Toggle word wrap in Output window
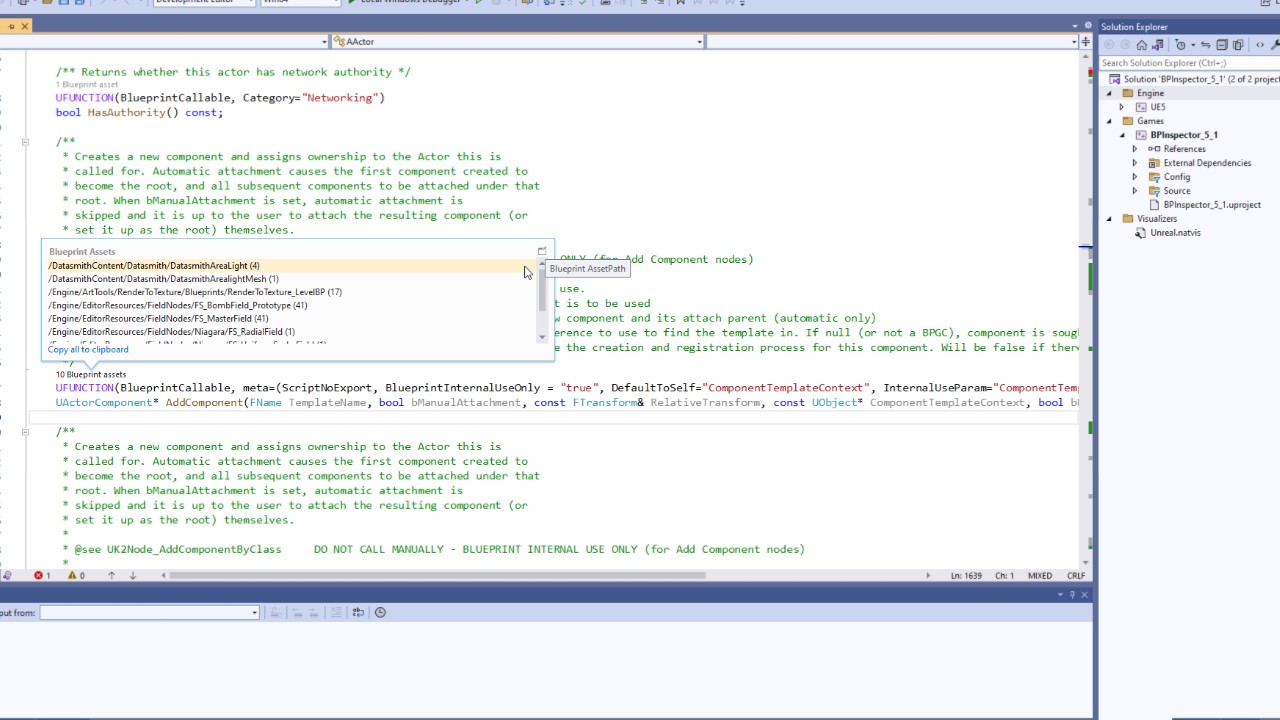This screenshot has height=720, width=1280. [x=358, y=612]
